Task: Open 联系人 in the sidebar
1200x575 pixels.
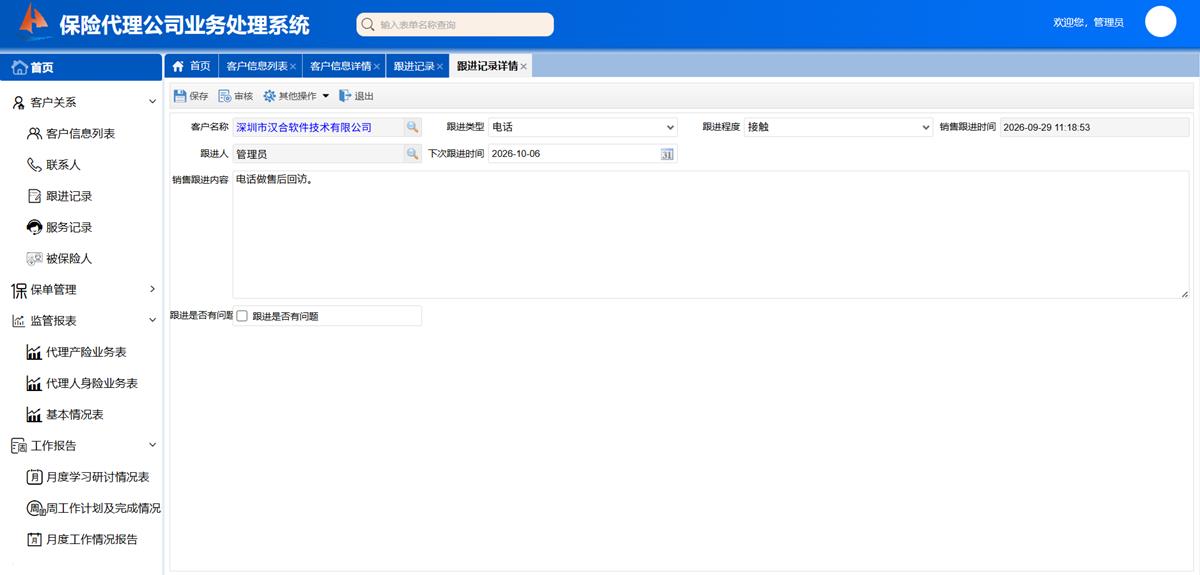Action: click(63, 164)
